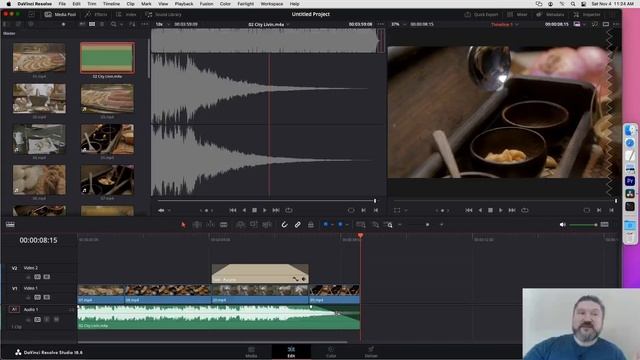Toggle timeline Snapping magnet icon

[x=284, y=224]
